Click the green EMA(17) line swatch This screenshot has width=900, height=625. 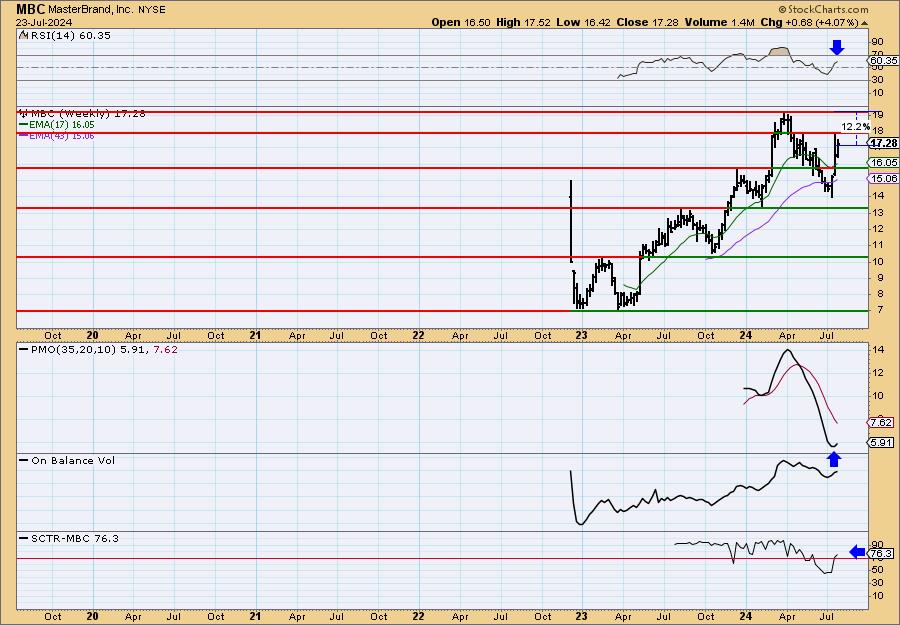click(23, 125)
